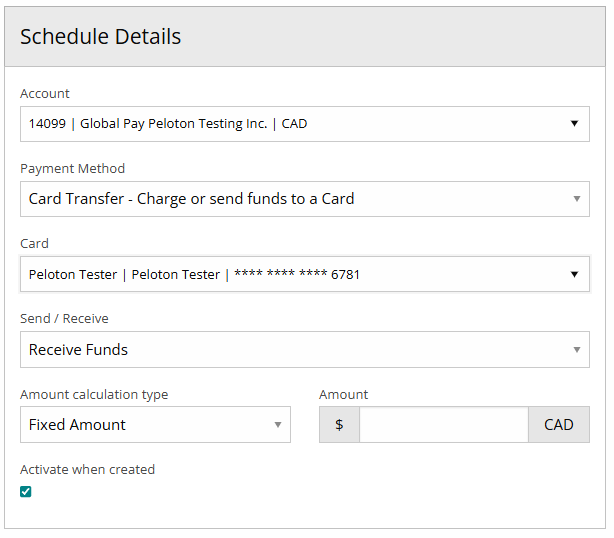
Task: Click the Activate when created label
Action: click(x=88, y=469)
